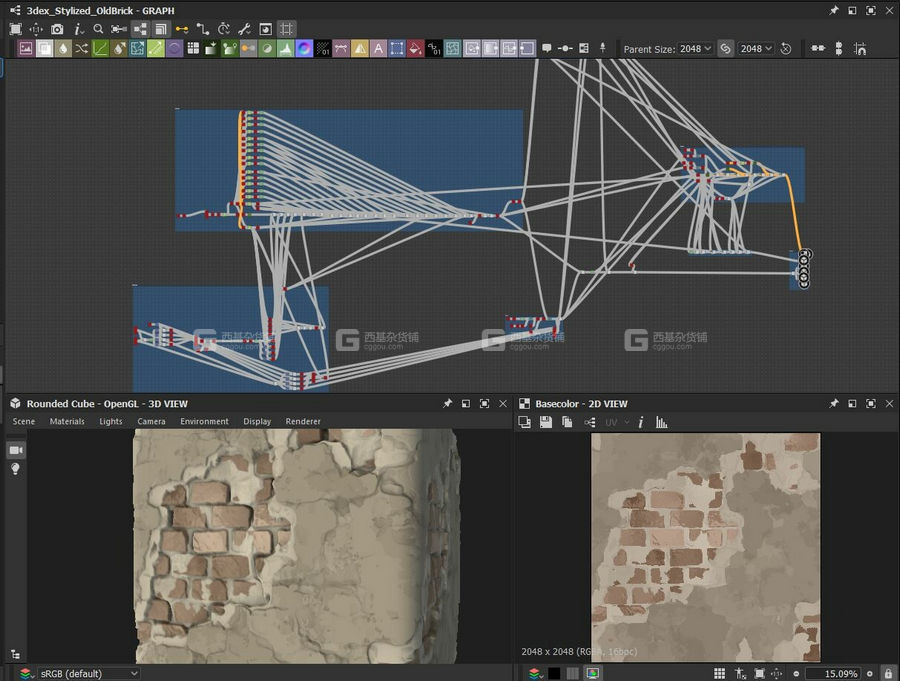Open the wrench tools dropdown
This screenshot has width=900, height=681.
[x=245, y=29]
